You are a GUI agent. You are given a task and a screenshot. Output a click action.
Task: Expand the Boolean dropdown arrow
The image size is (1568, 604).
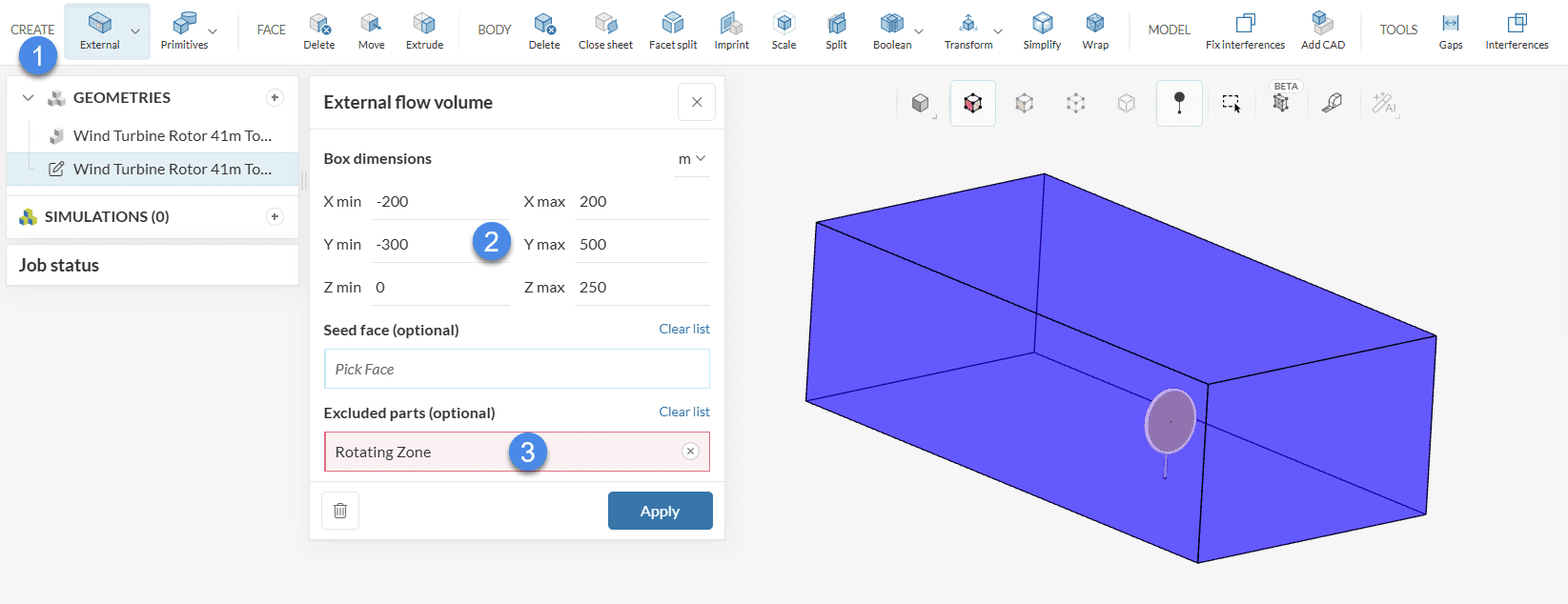tap(919, 31)
